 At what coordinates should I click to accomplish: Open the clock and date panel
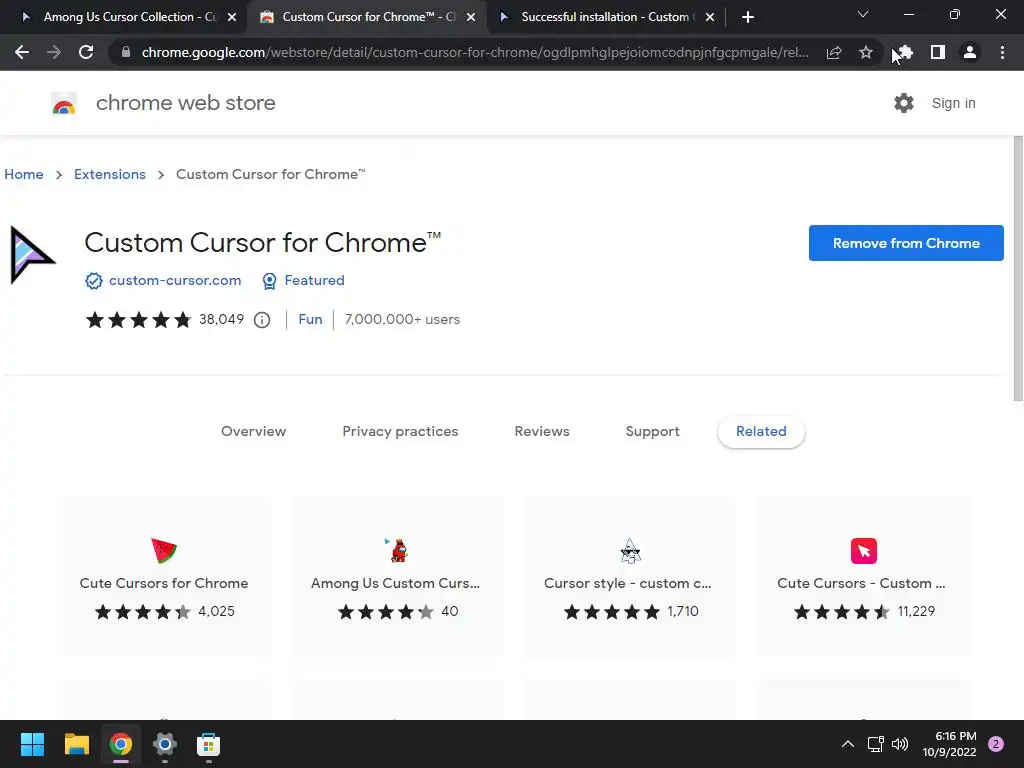coord(949,744)
